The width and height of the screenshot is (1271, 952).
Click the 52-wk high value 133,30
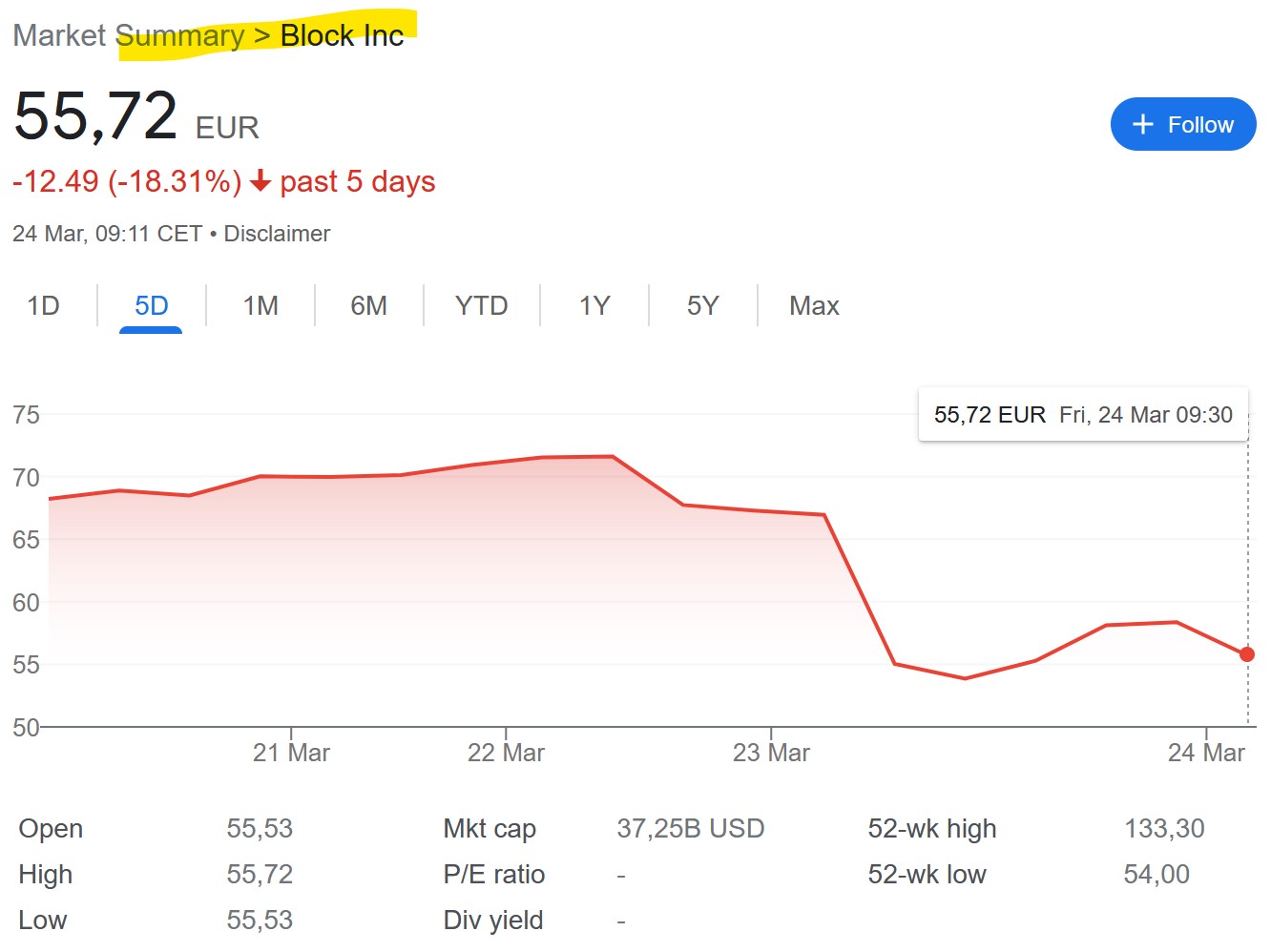pos(1164,828)
